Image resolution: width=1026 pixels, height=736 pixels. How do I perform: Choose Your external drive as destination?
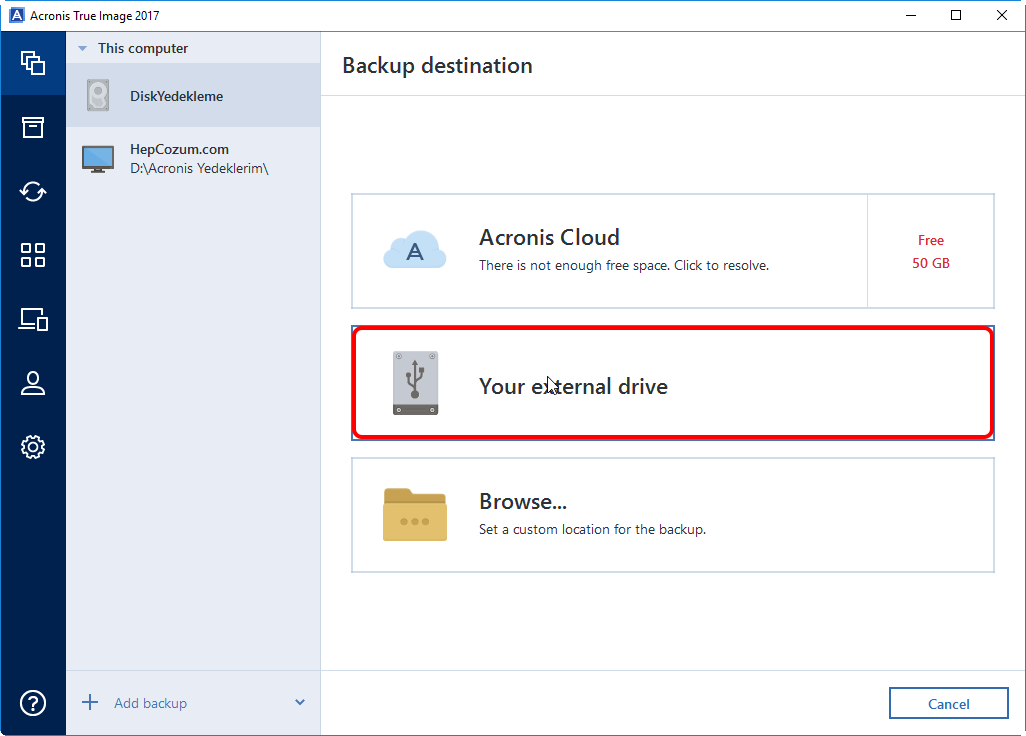pos(673,383)
